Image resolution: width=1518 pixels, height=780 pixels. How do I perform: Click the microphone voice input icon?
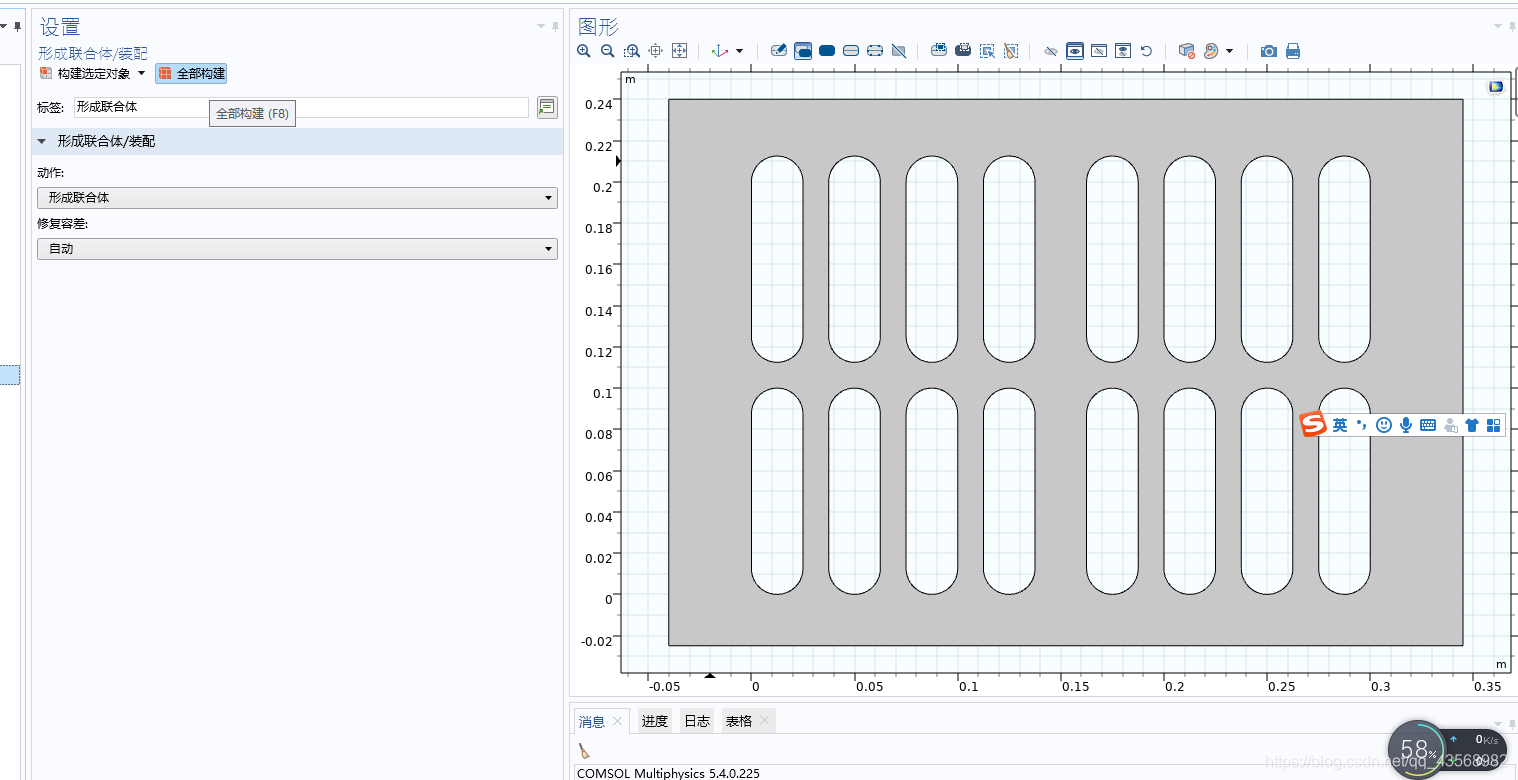pyautogui.click(x=1406, y=425)
